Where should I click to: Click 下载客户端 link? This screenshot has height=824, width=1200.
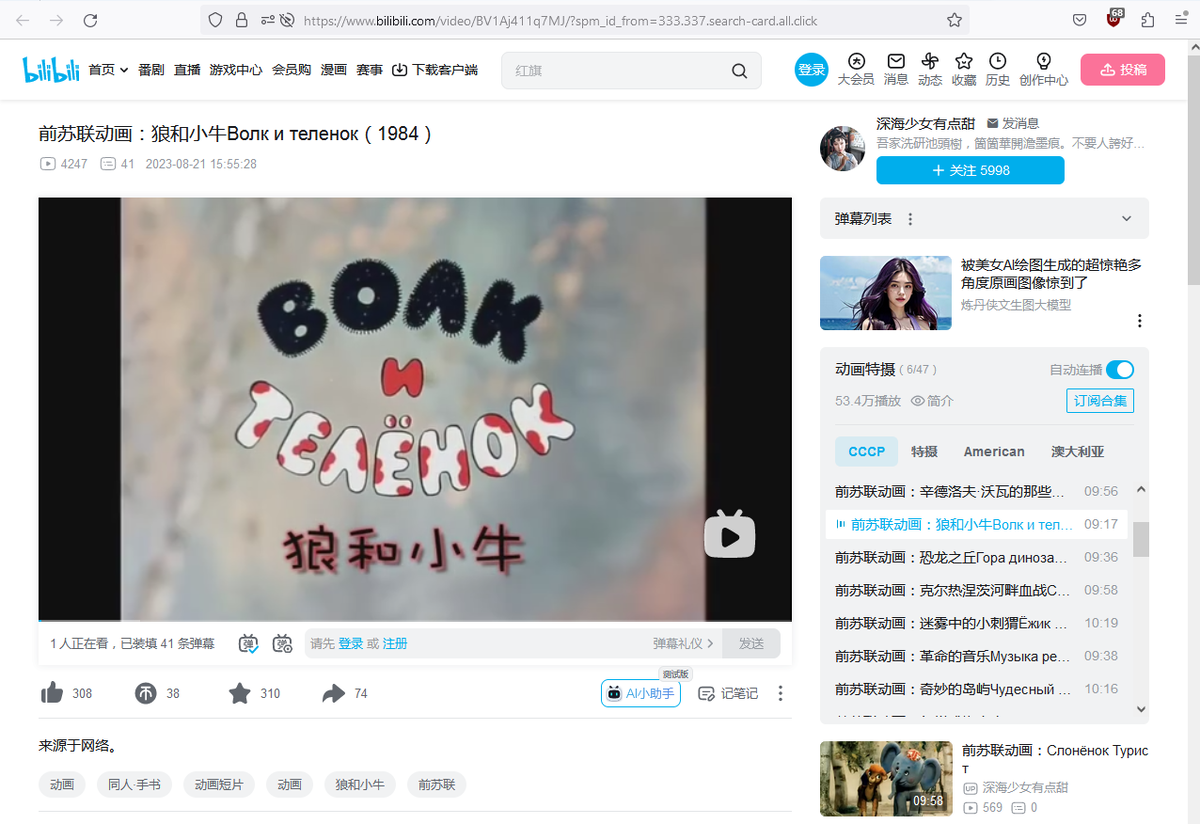click(x=435, y=70)
